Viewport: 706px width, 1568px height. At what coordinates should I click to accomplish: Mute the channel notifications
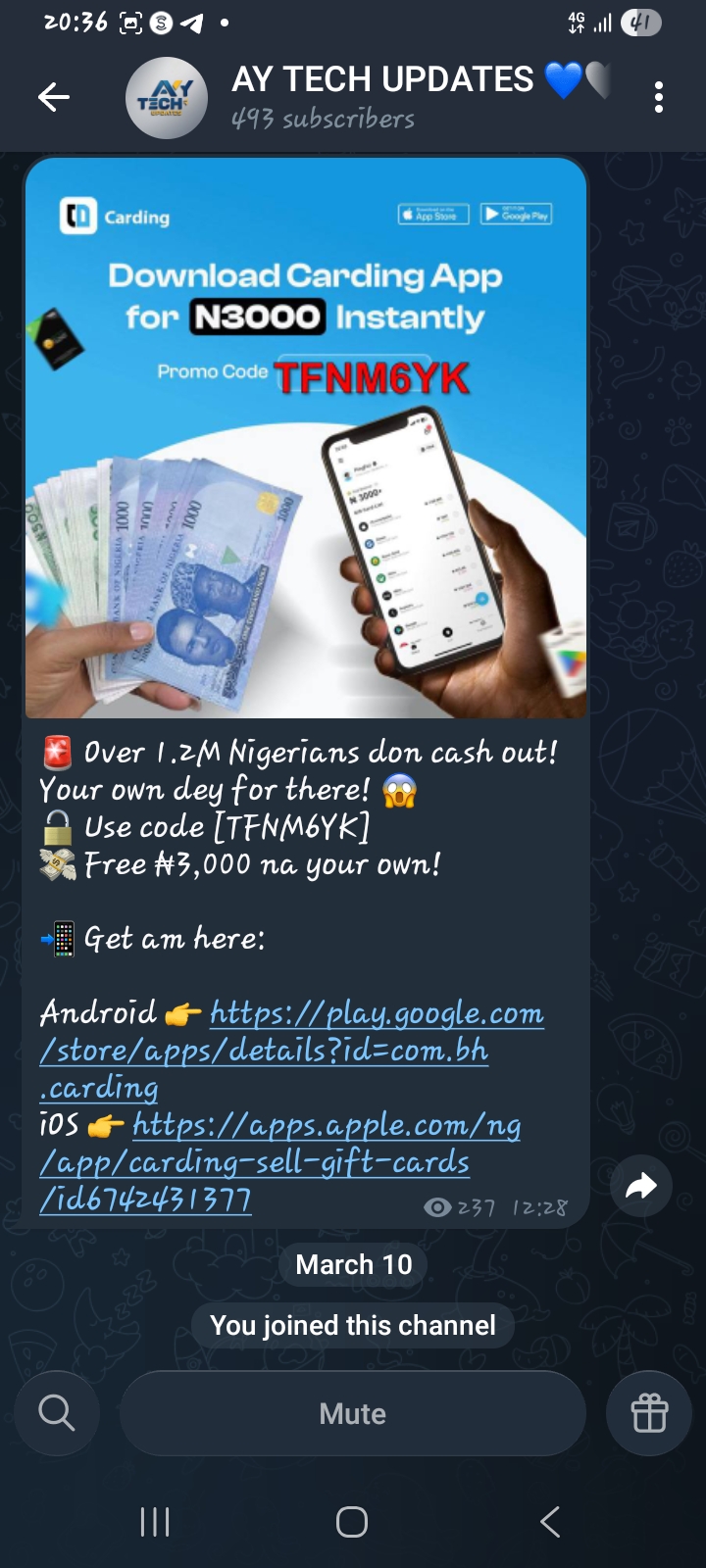coord(353,1413)
